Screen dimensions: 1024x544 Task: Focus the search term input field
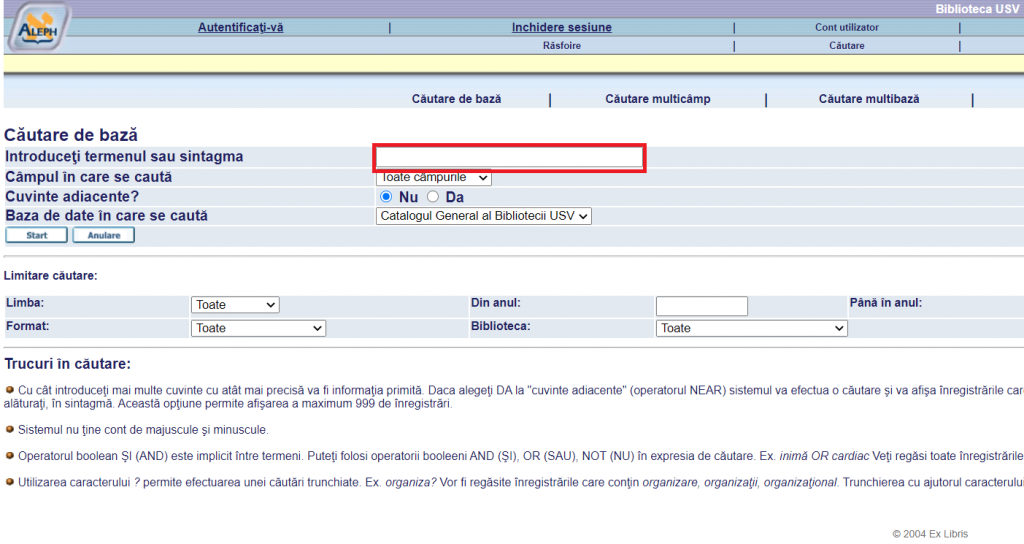click(x=509, y=158)
